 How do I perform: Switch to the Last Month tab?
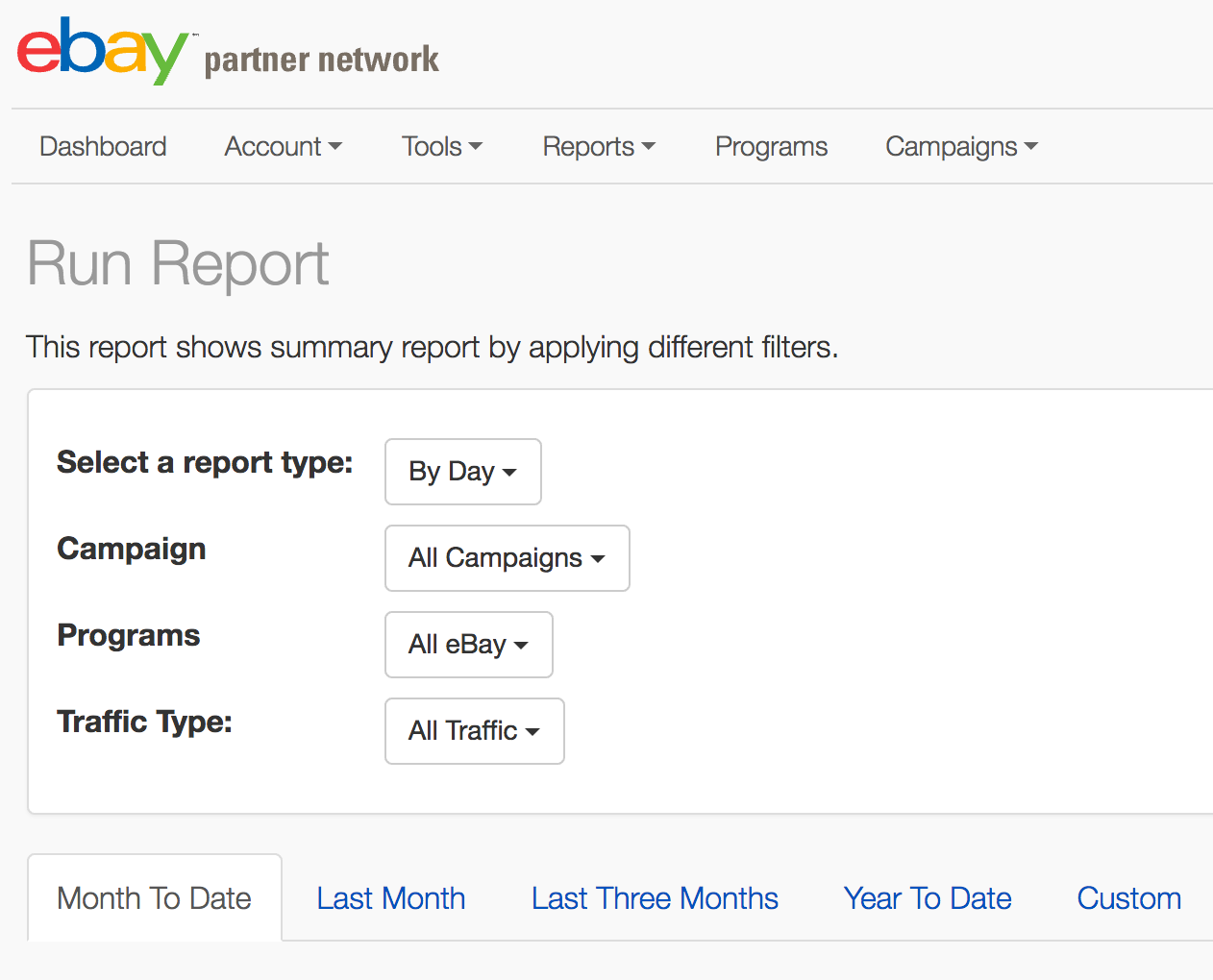coord(391,898)
